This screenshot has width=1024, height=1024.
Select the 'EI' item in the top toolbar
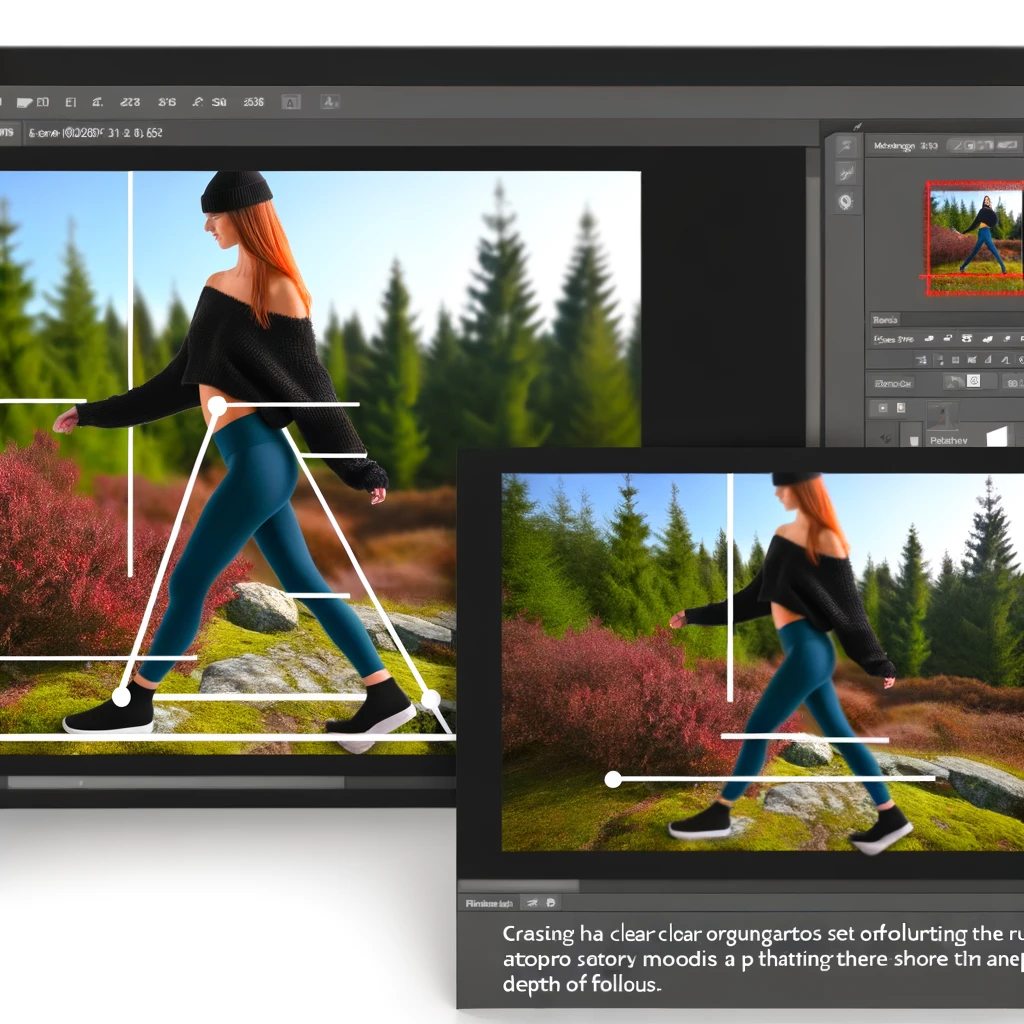71,102
